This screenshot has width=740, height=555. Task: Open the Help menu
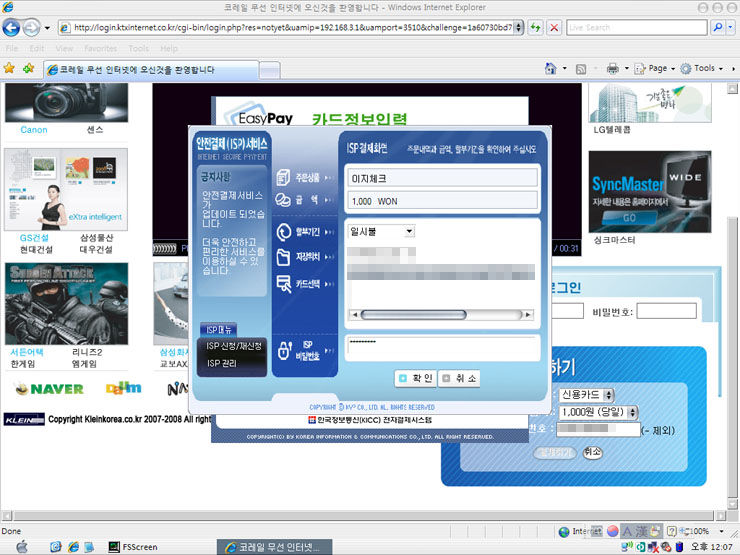(168, 48)
